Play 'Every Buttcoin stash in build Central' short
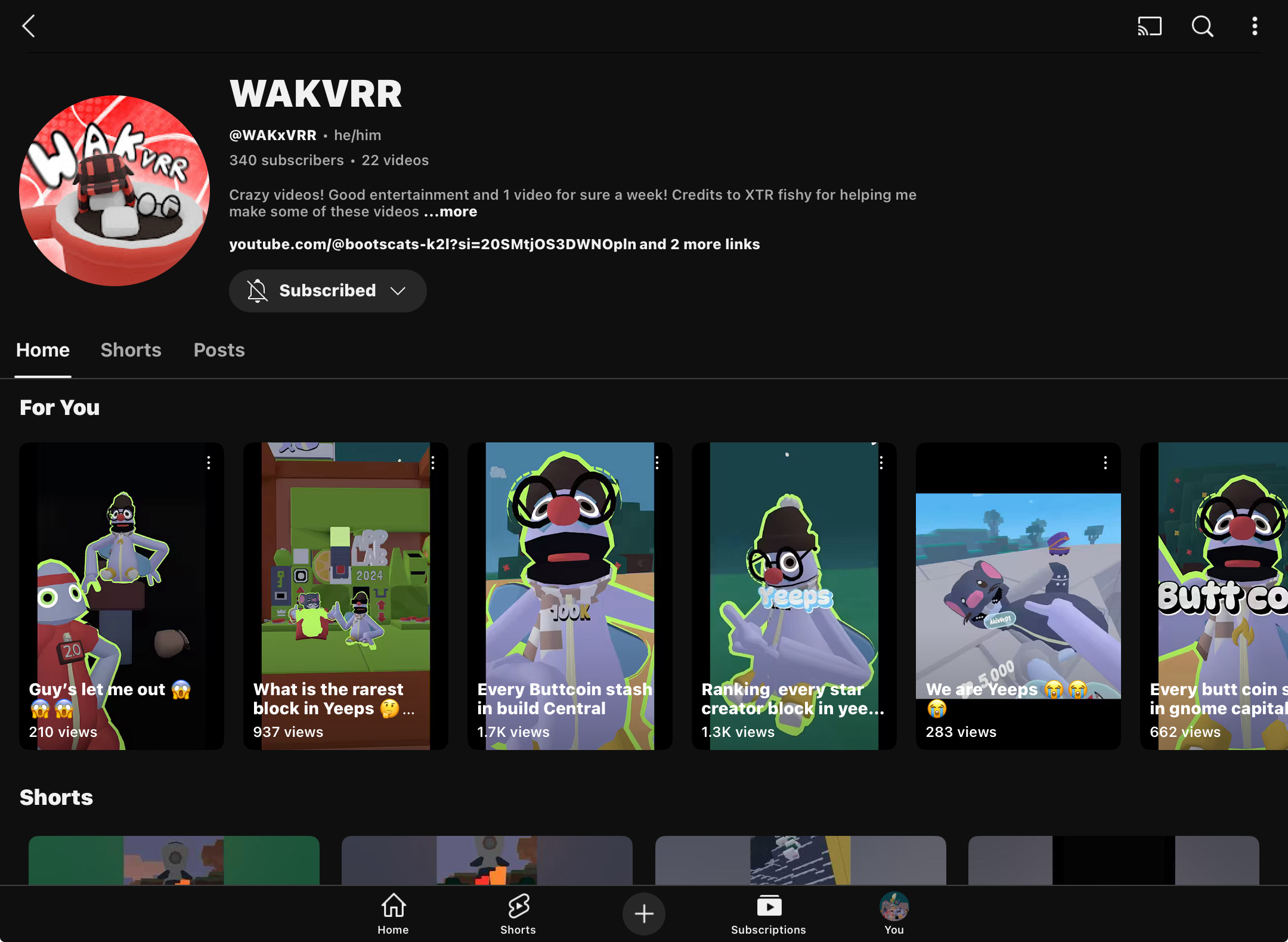 pos(570,596)
